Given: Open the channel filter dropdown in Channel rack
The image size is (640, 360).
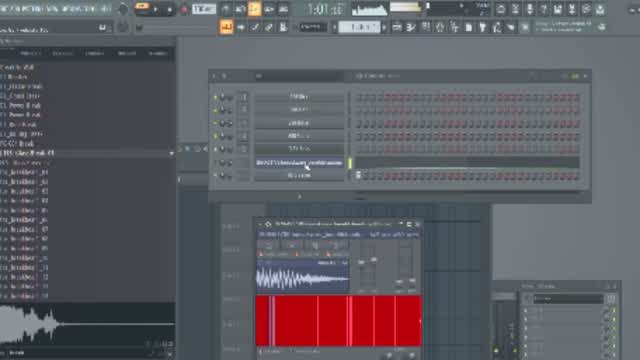Looking at the screenshot, I should 299,76.
